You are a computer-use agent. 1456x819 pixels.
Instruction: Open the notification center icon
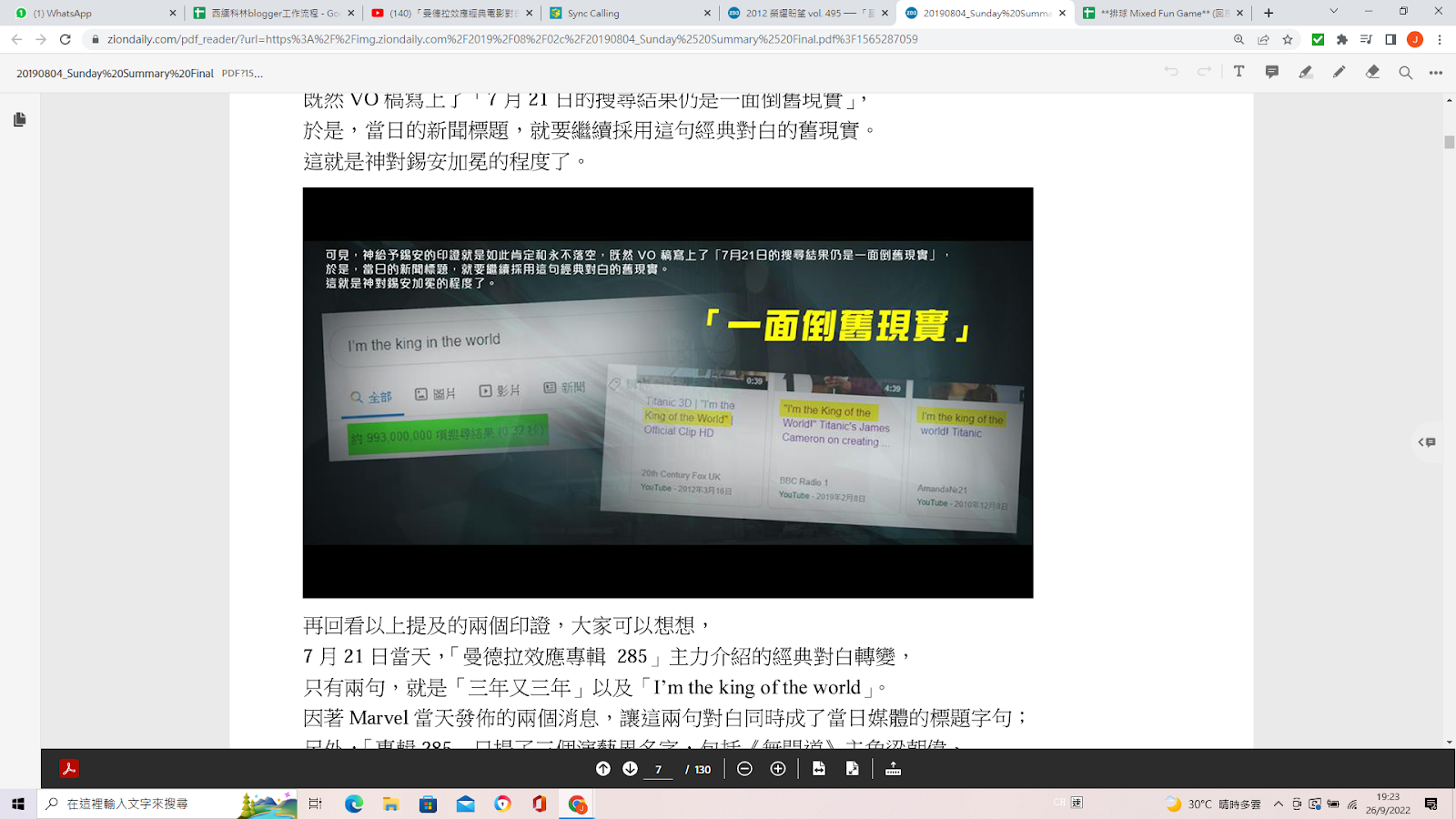pos(1431,804)
